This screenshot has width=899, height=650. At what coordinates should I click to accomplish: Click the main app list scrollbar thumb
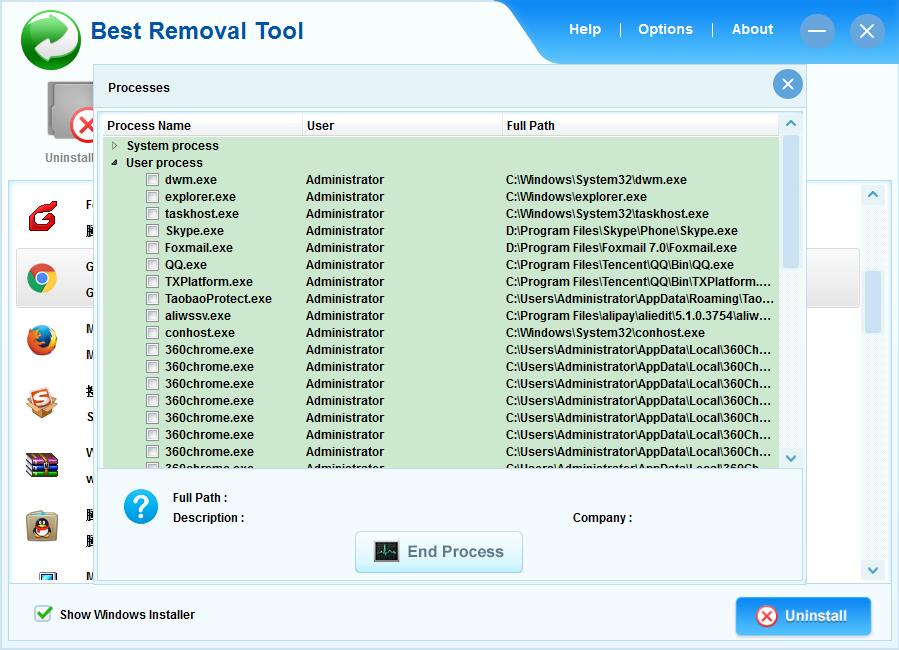[873, 301]
